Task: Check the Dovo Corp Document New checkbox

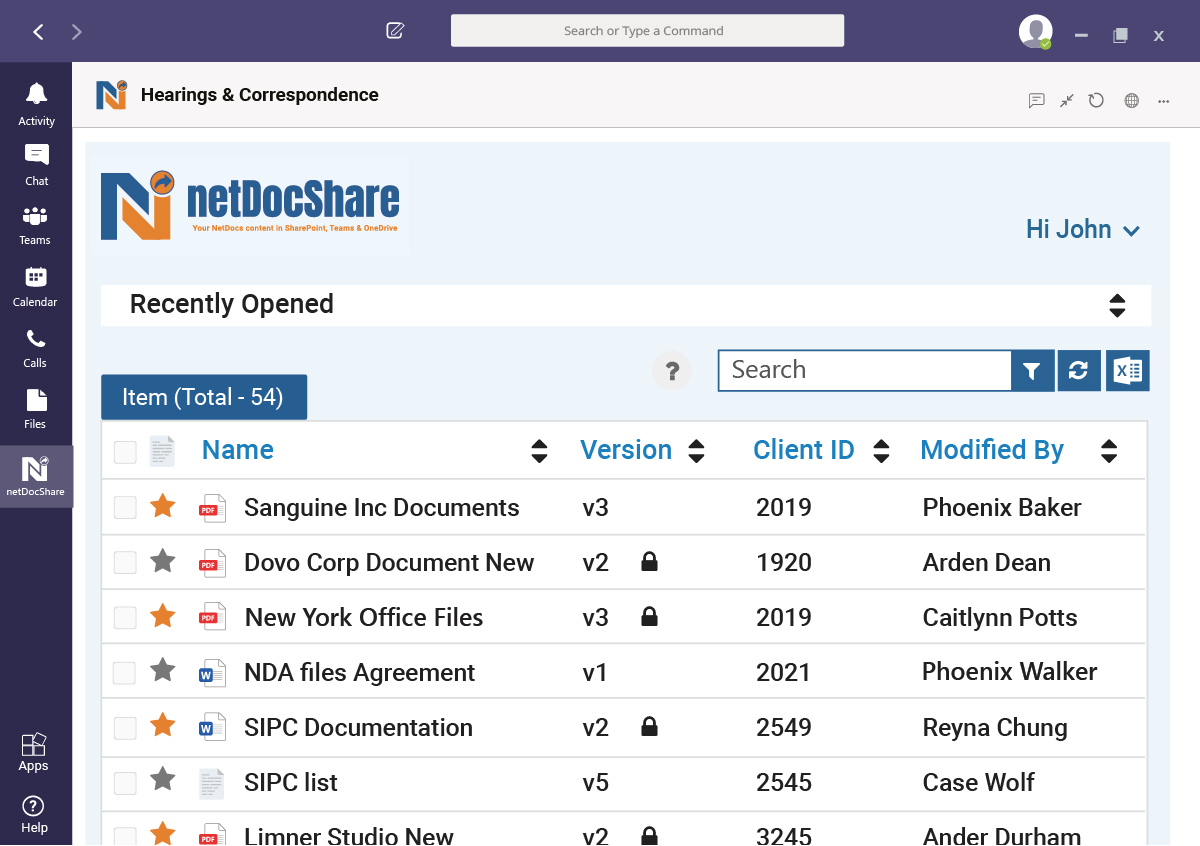Action: coord(125,563)
